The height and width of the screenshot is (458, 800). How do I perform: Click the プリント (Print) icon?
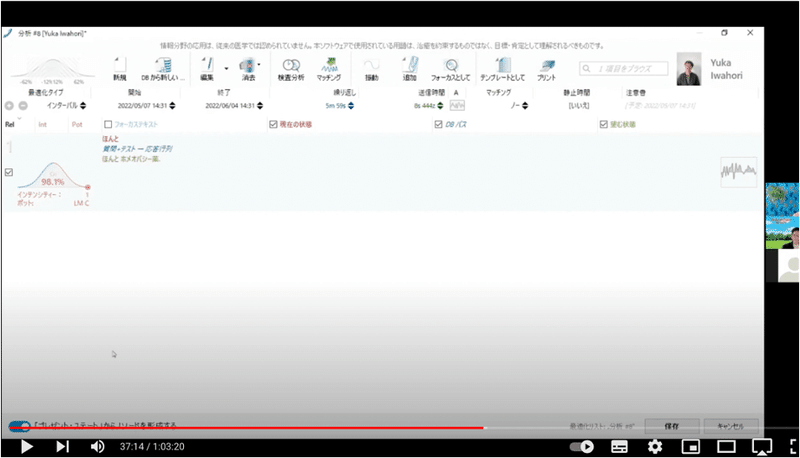(x=547, y=65)
